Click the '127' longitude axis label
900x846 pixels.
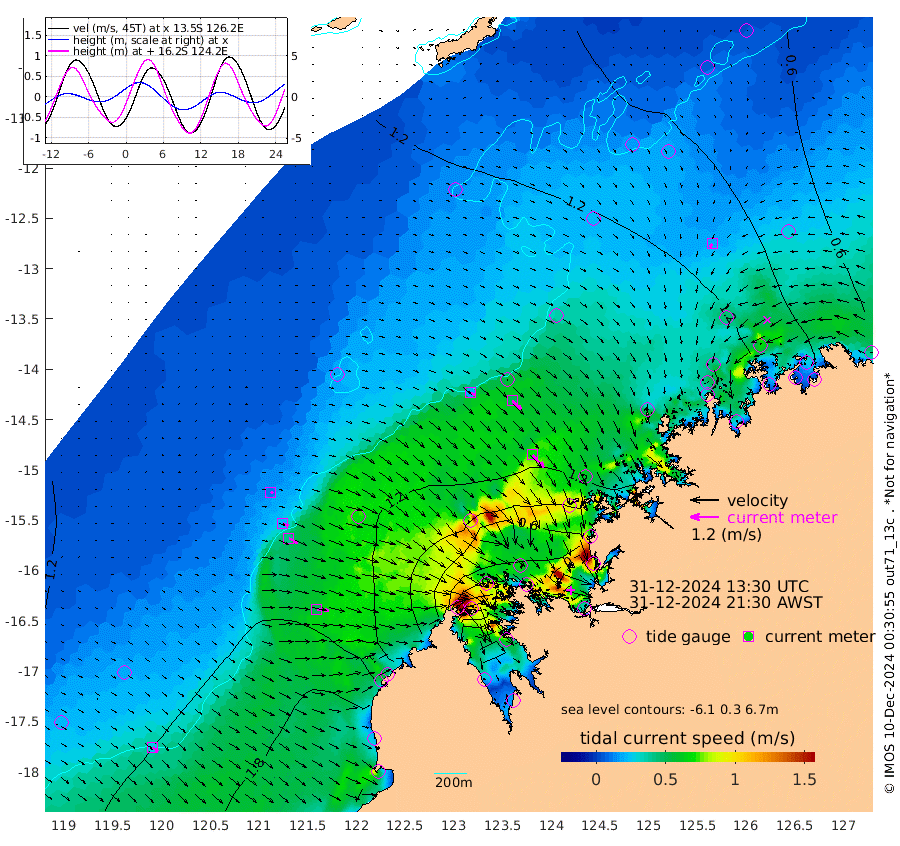(x=843, y=825)
